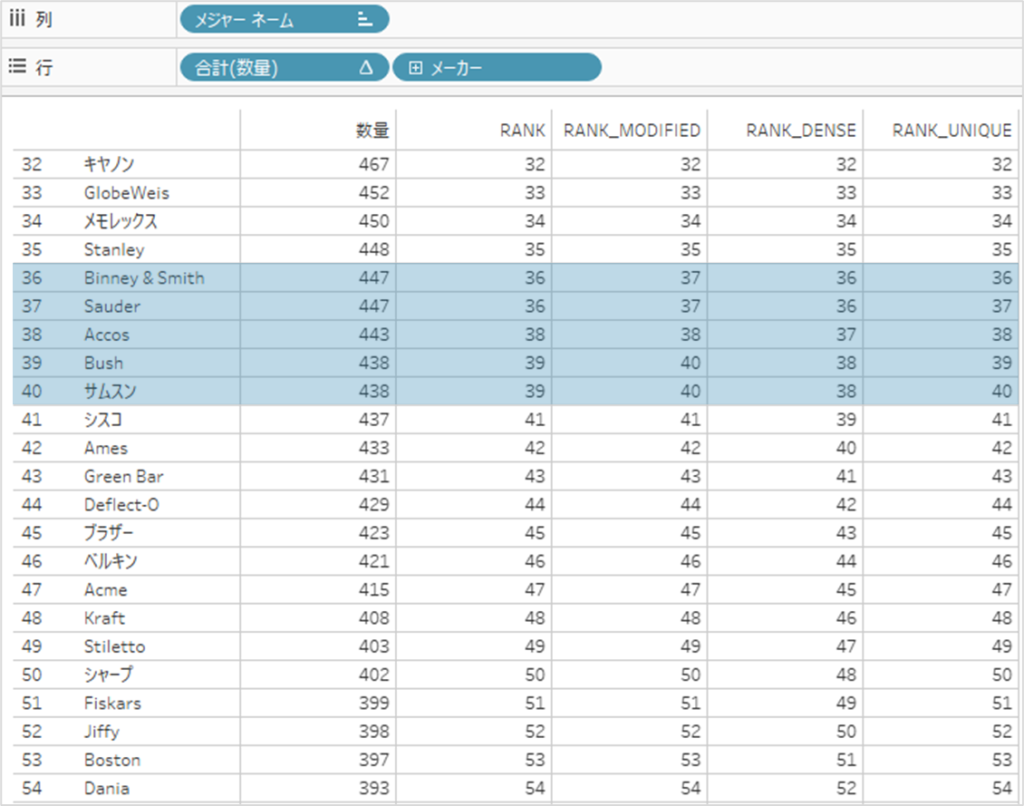Click RANK_MODIFIED value 37 in Binney & Smith row

click(x=690, y=278)
